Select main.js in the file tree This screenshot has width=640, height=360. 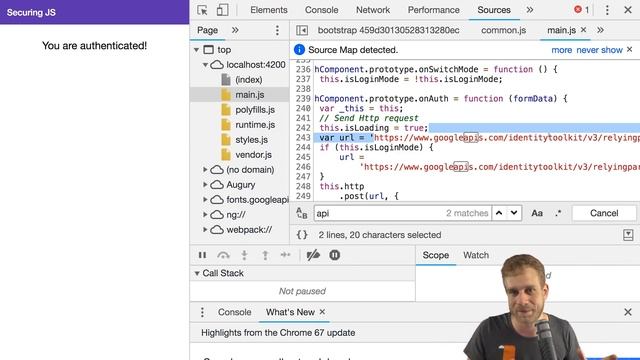click(x=249, y=95)
